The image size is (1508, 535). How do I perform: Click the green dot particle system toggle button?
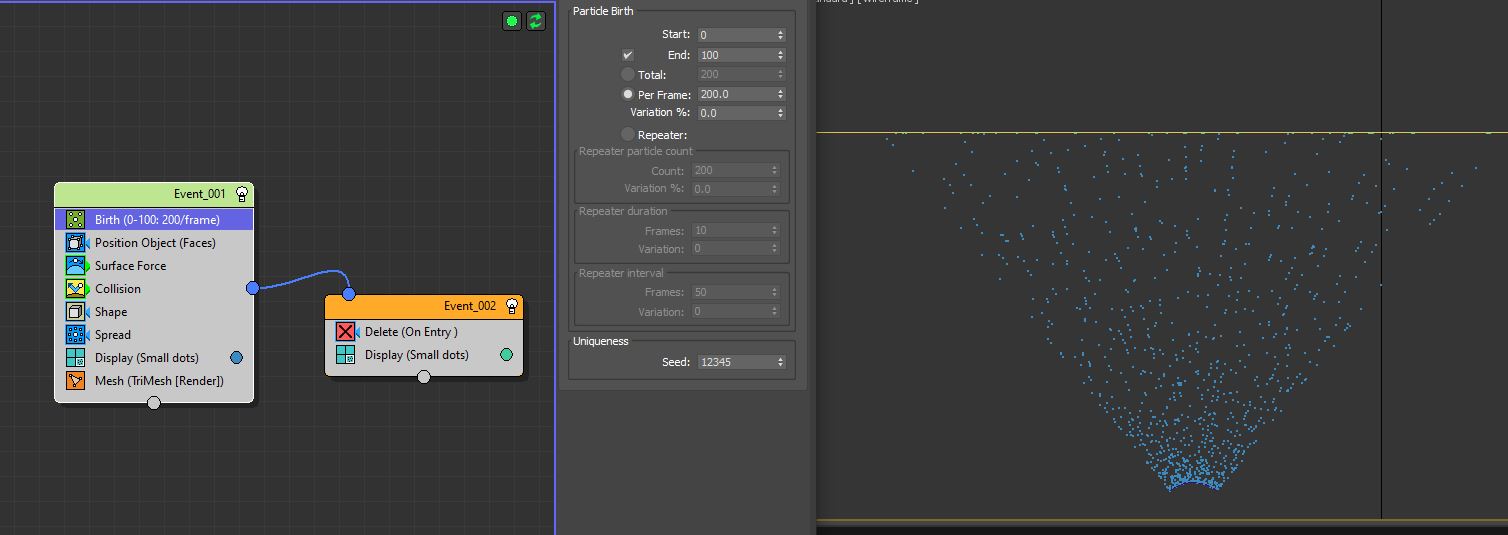tap(512, 21)
